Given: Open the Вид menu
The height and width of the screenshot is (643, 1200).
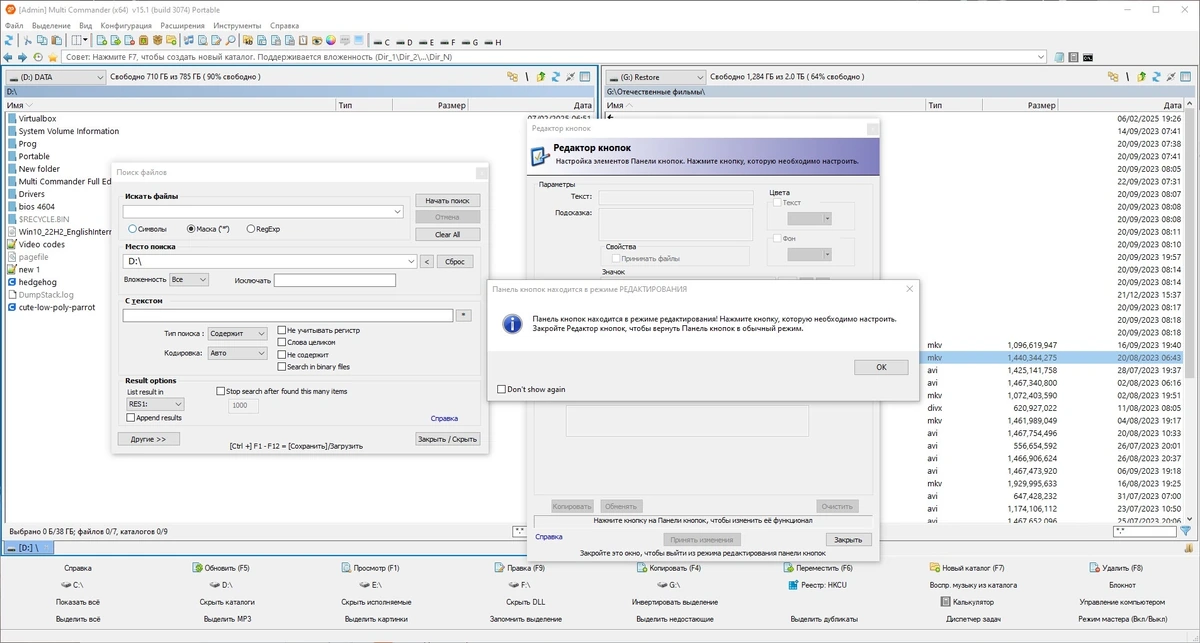Looking at the screenshot, I should (86, 25).
